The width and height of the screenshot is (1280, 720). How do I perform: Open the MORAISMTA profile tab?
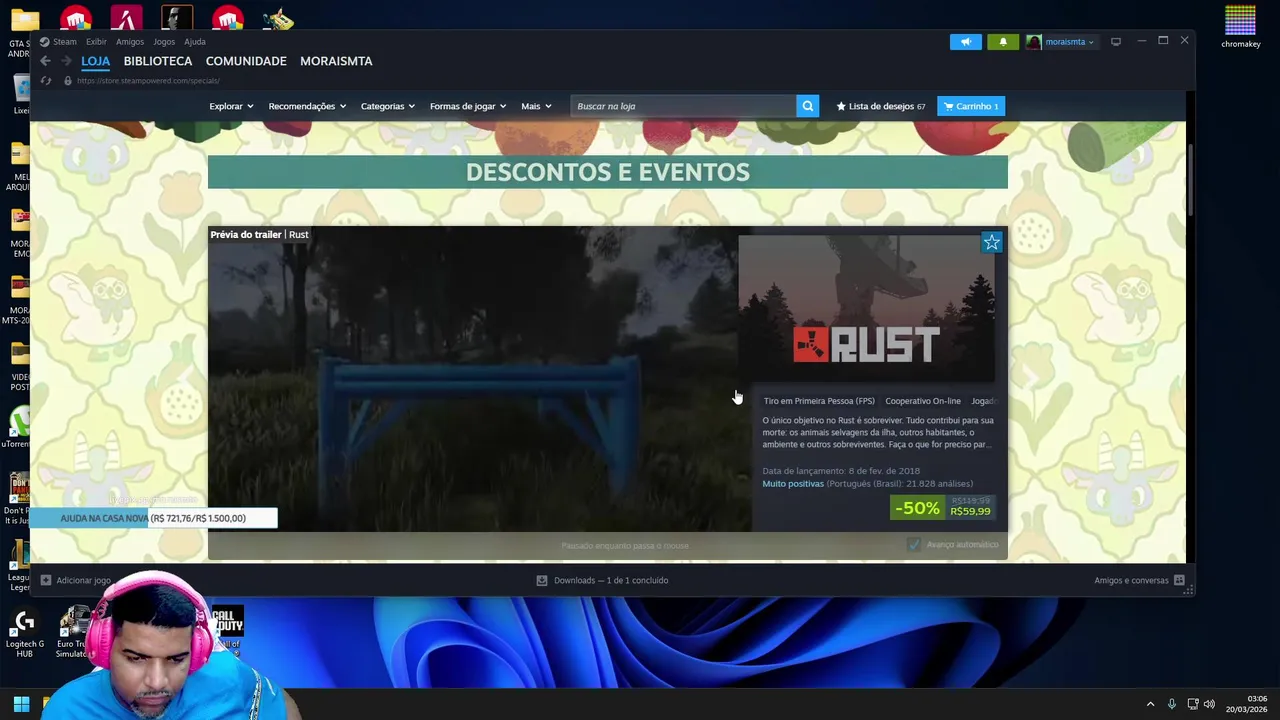(x=336, y=61)
